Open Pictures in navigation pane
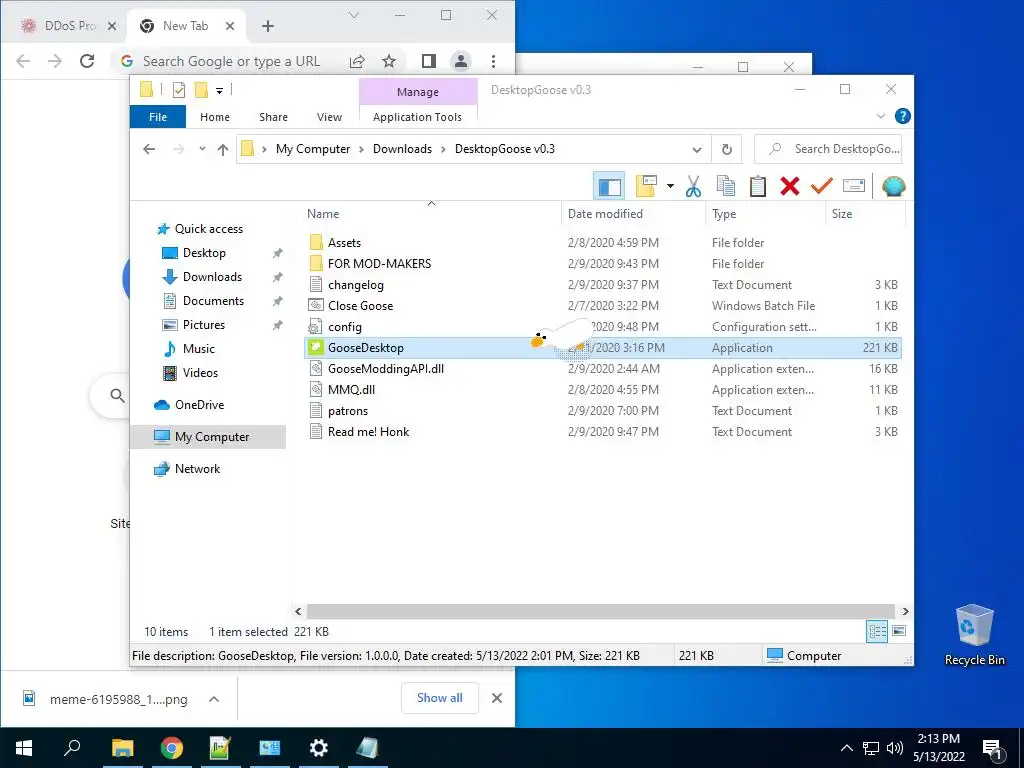The image size is (1024, 768). pyautogui.click(x=204, y=325)
